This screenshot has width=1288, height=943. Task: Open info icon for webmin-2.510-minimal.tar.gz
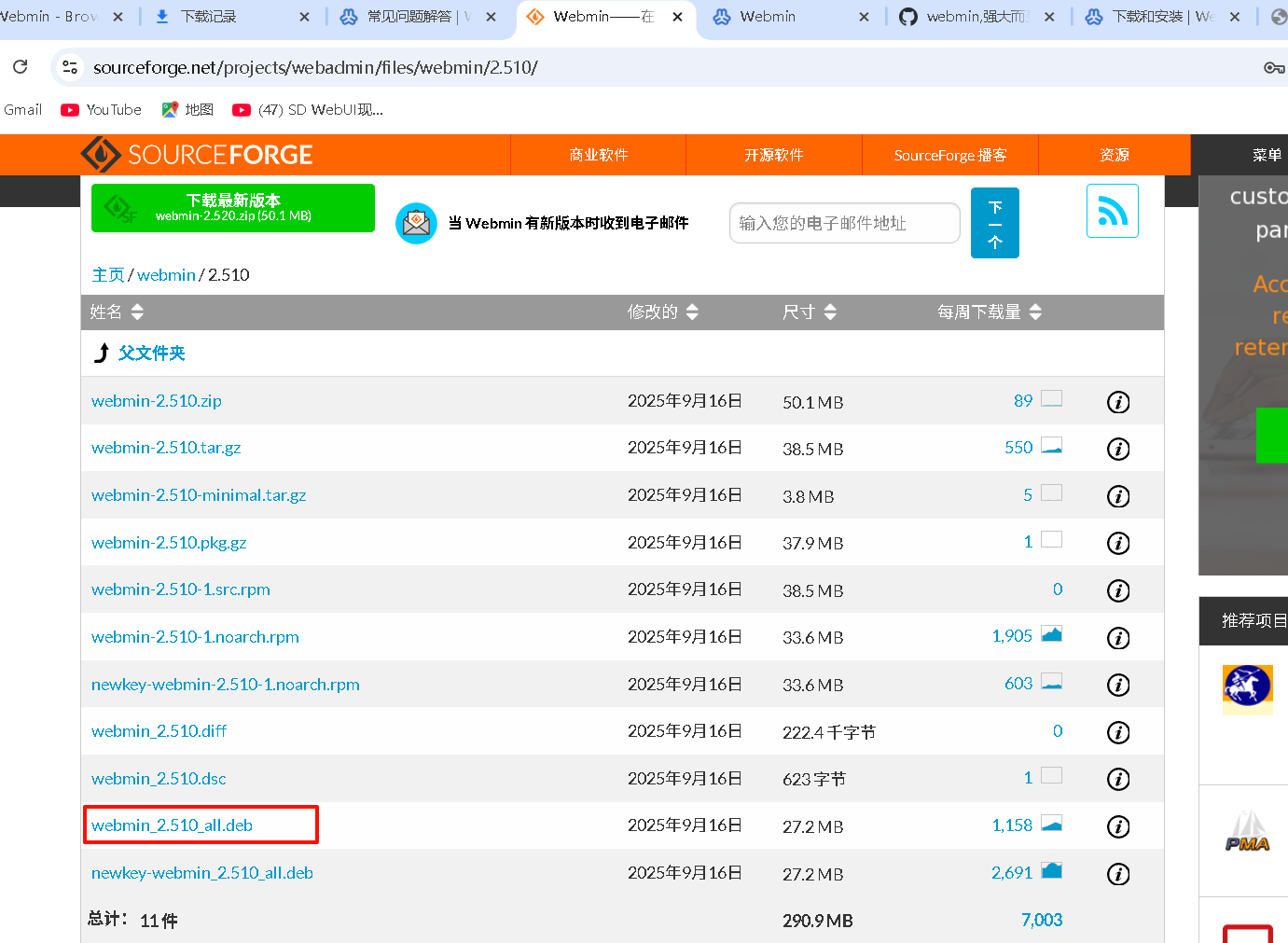1117,496
